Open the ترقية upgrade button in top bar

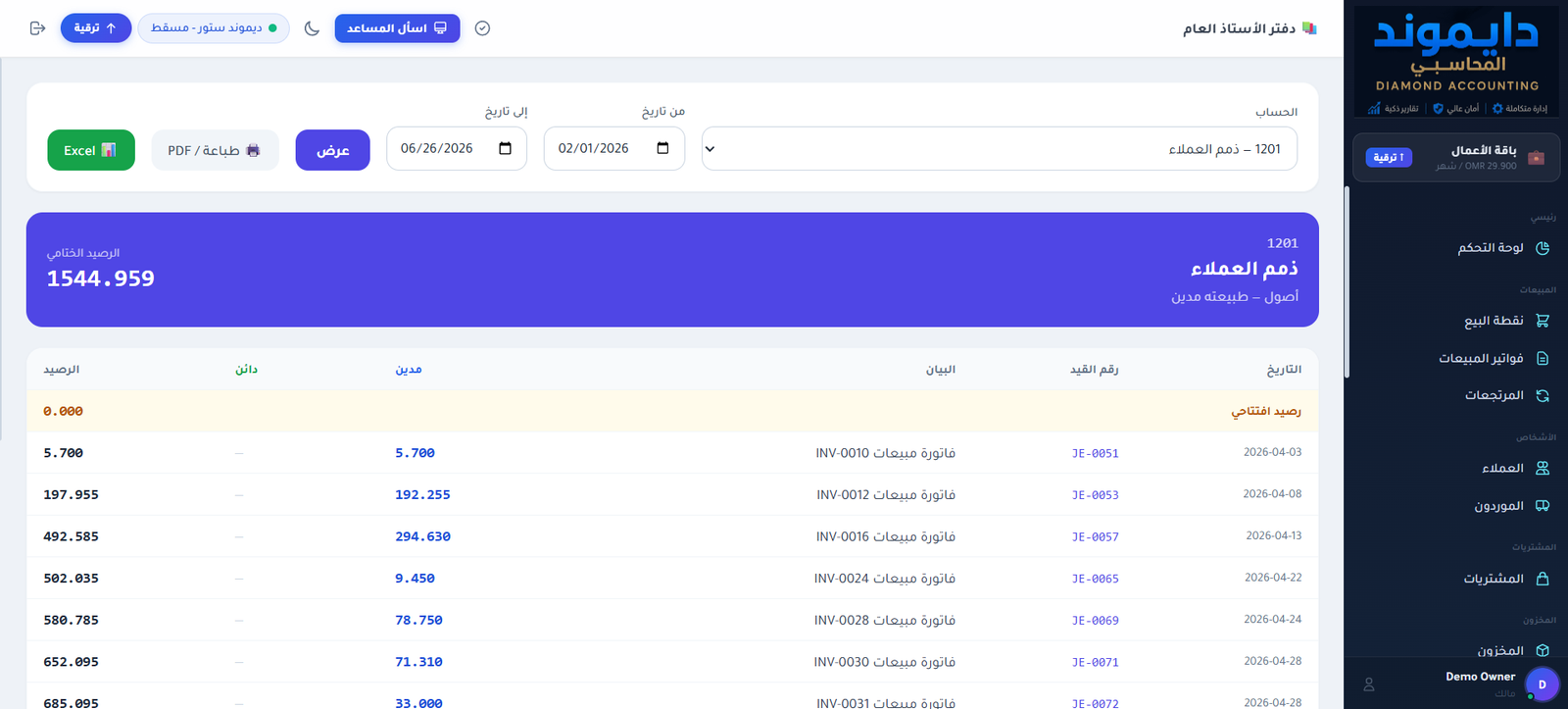coord(96,28)
